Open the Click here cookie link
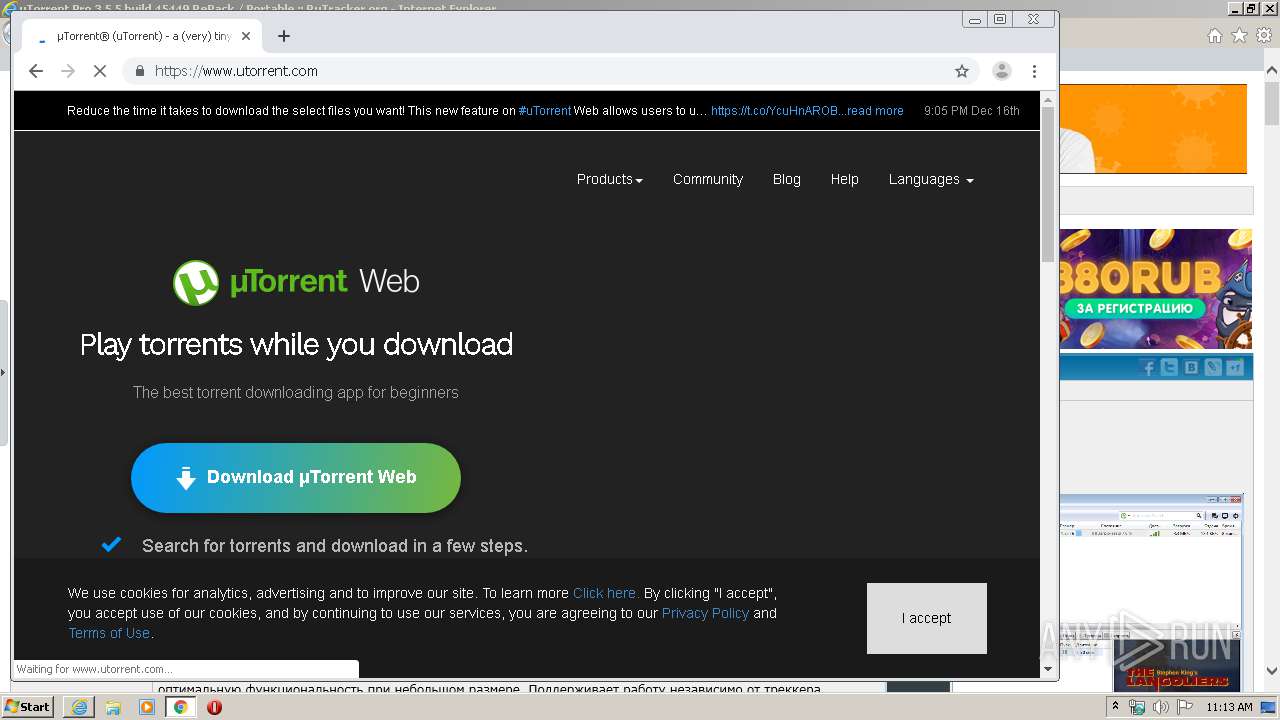The image size is (1280, 720). click(x=605, y=593)
